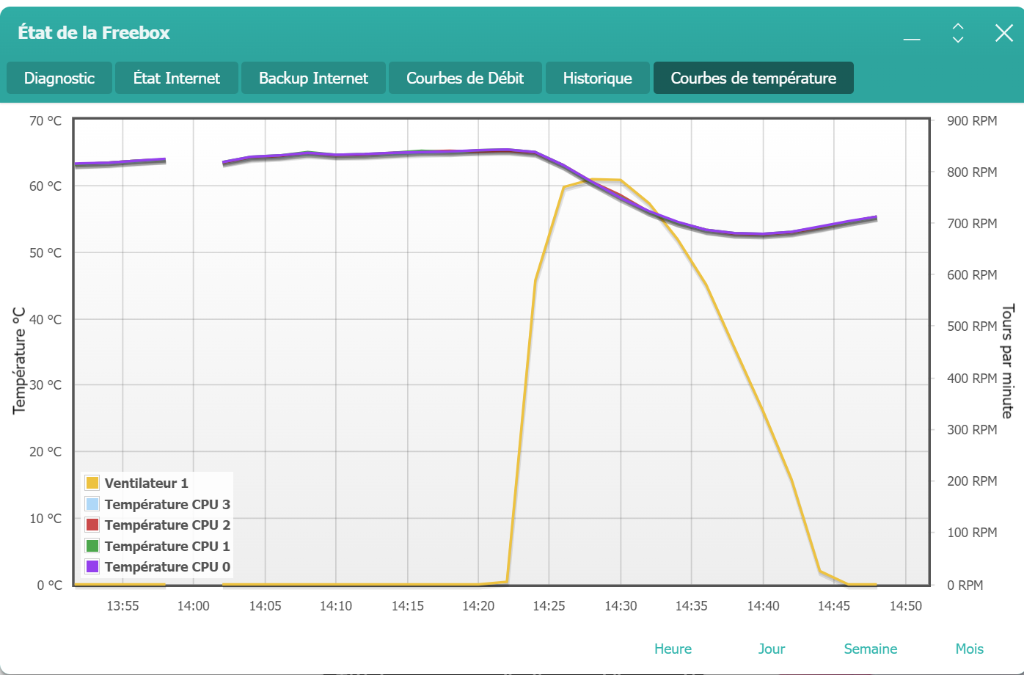Click the 14:45 time axis label
This screenshot has width=1024, height=675.
[x=834, y=606]
